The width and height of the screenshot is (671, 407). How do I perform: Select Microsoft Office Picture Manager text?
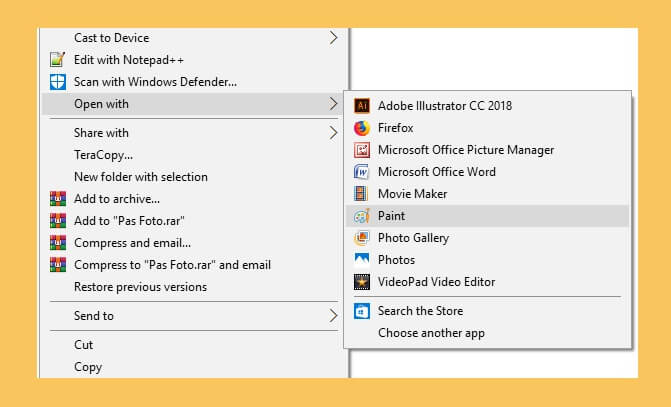(x=466, y=150)
